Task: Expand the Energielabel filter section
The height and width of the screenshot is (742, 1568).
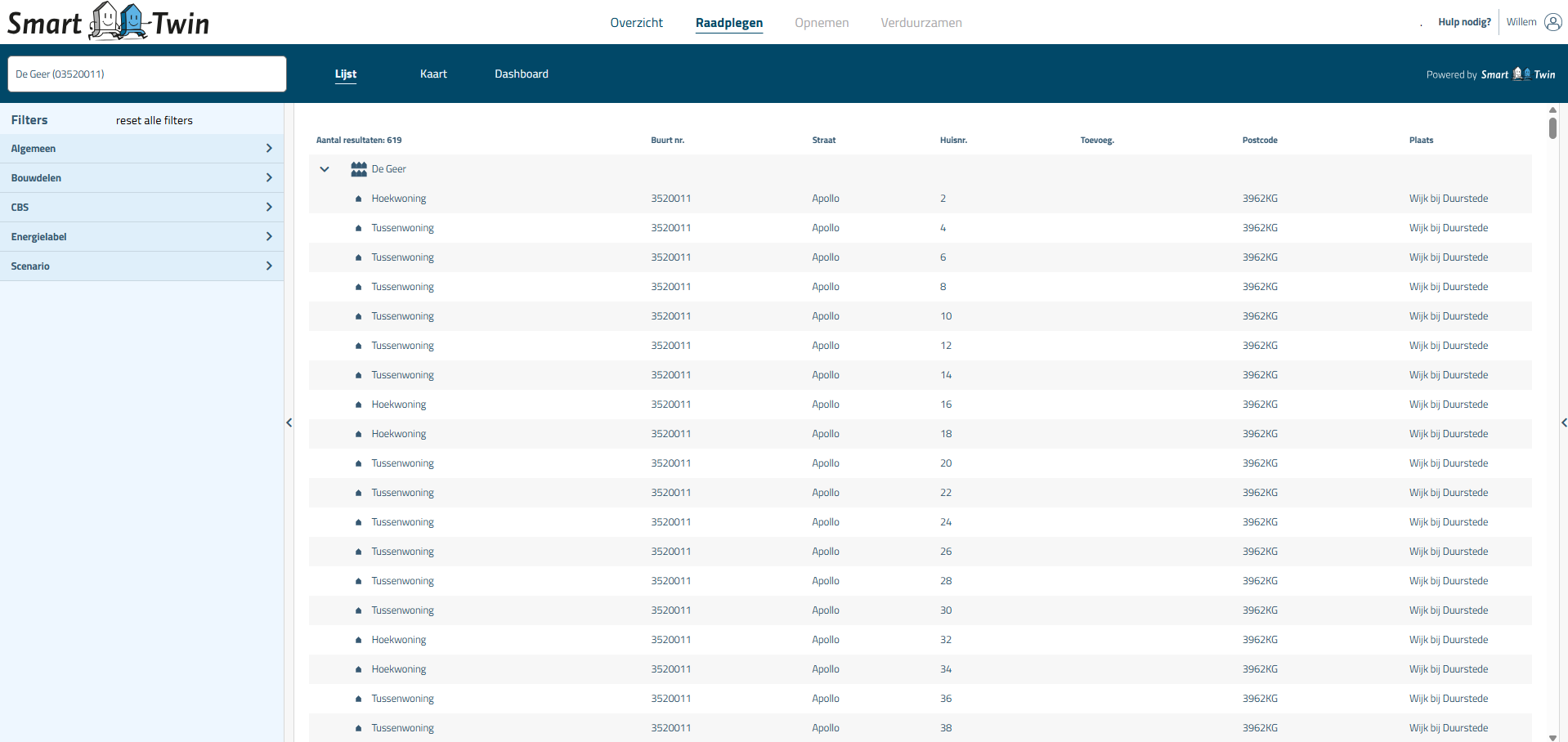Action: [x=141, y=237]
